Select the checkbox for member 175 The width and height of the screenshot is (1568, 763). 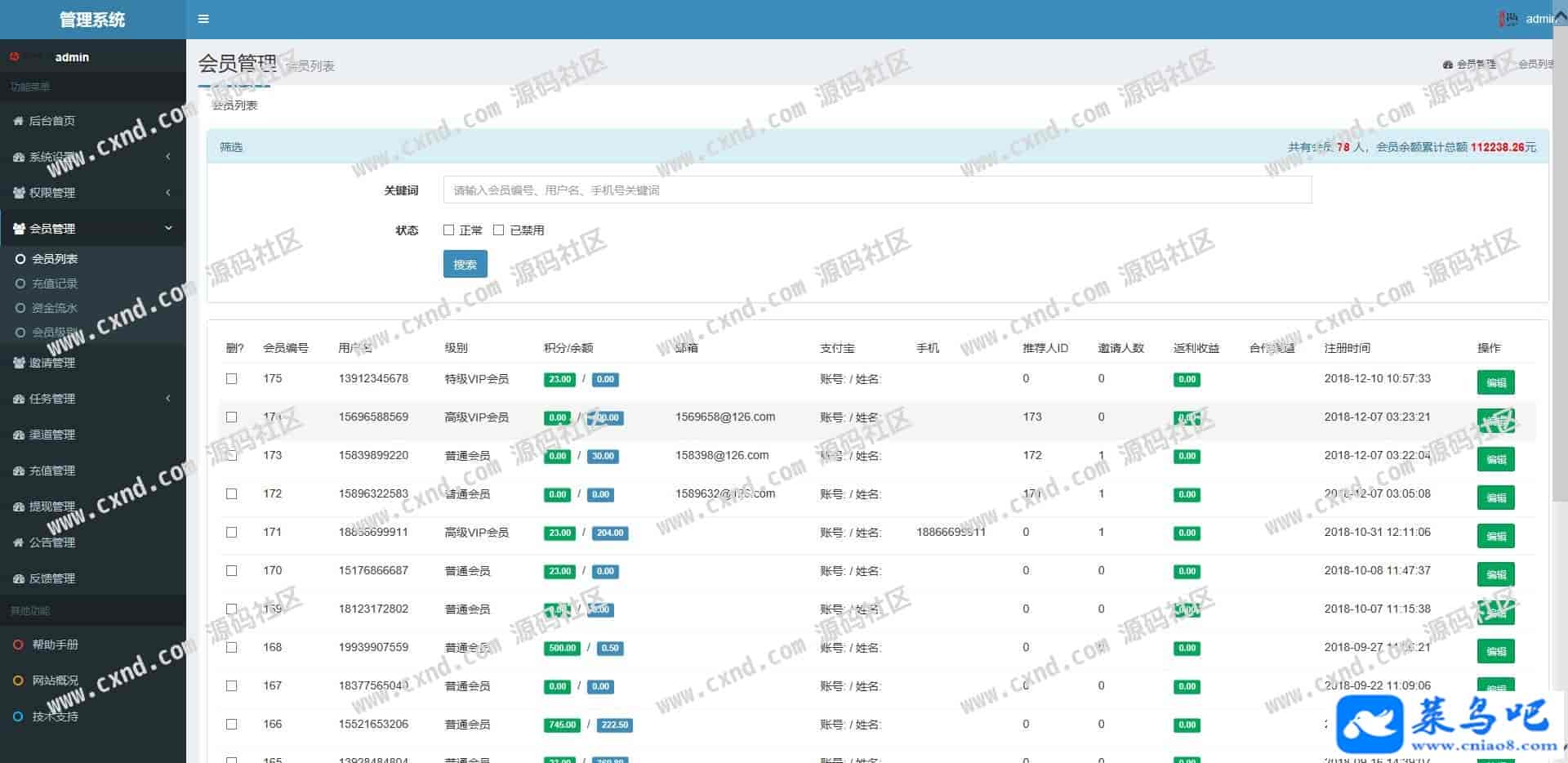tap(232, 379)
